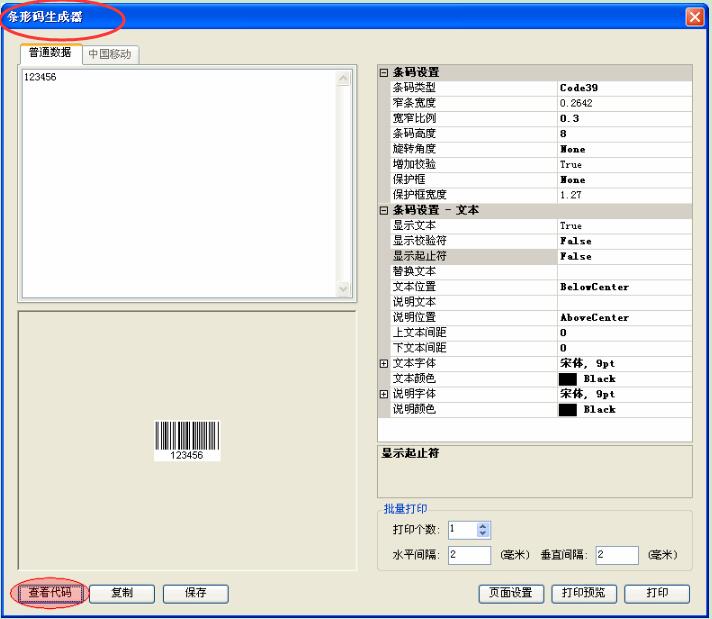The height and width of the screenshot is (619, 712).
Task: Click the 打印个数 spinner arrows
Action: (x=482, y=529)
